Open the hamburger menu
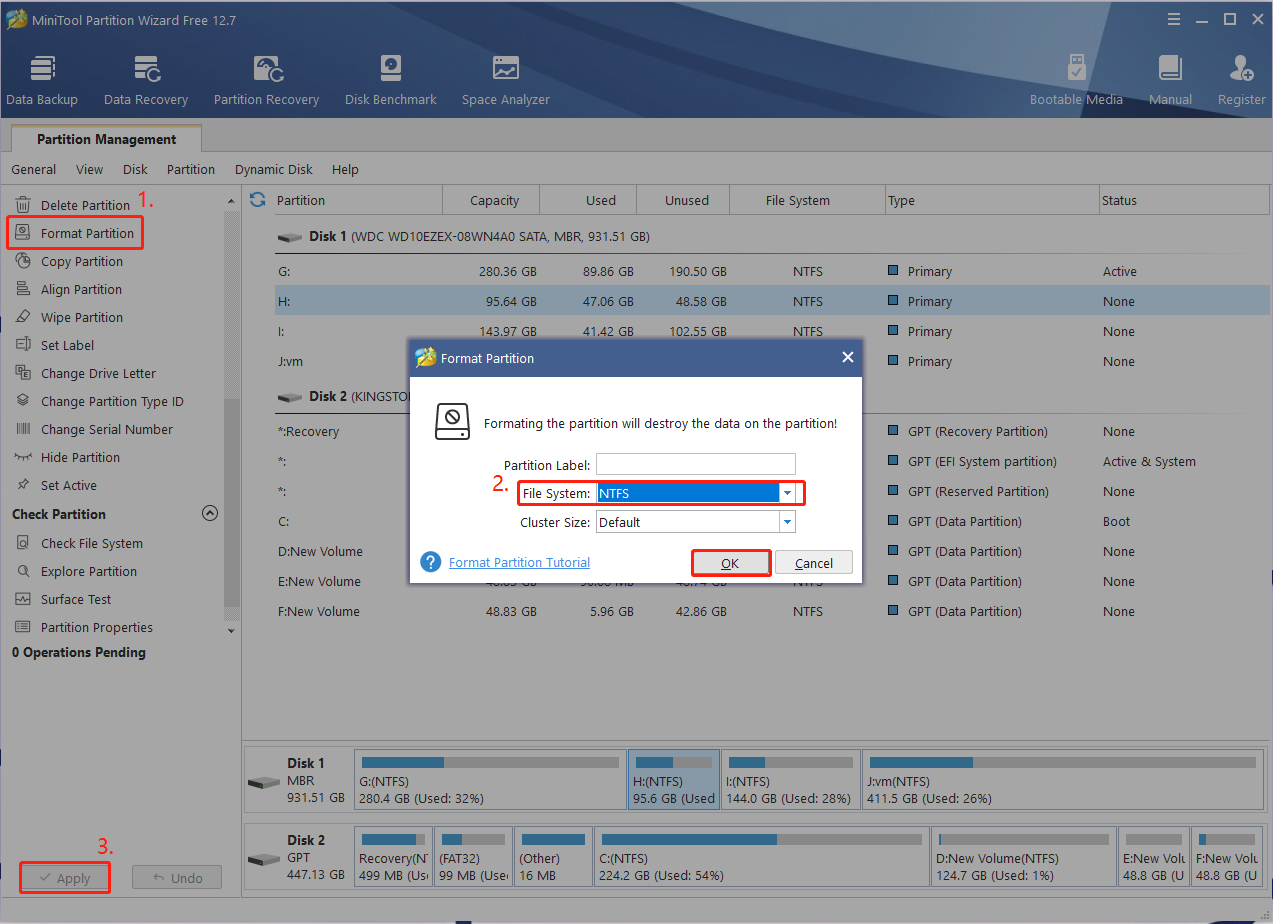 (1173, 19)
